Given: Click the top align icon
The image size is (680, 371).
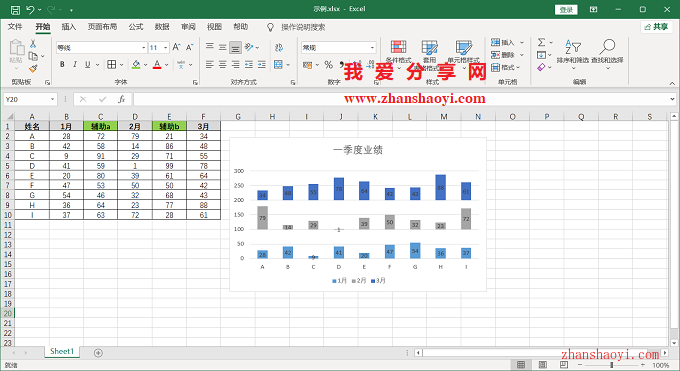Looking at the screenshot, I should (x=210, y=47).
